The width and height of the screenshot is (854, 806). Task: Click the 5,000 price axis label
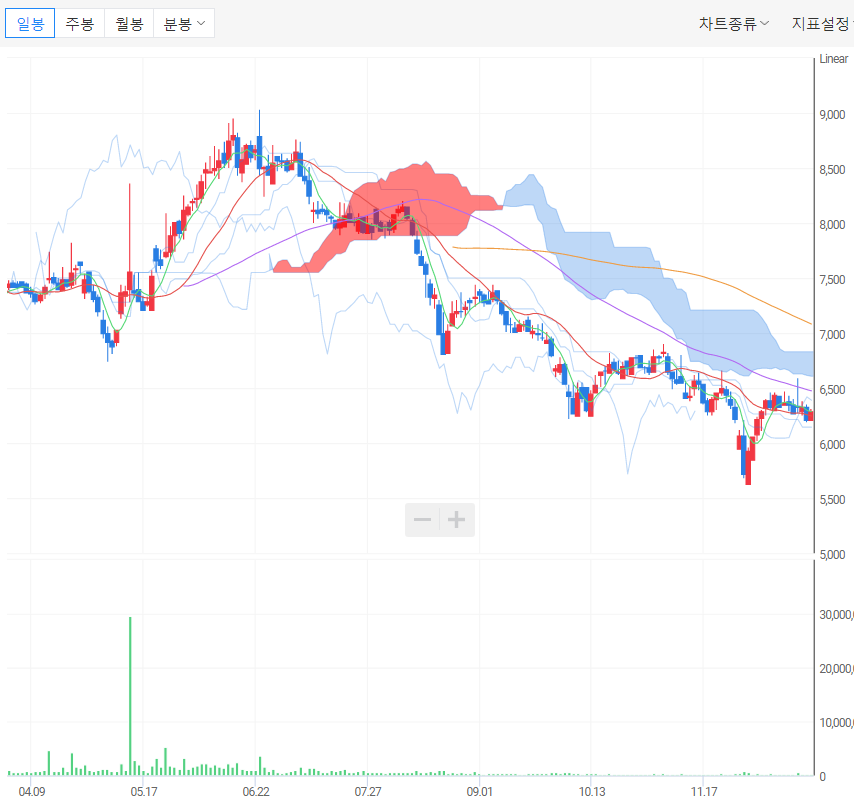click(832, 554)
